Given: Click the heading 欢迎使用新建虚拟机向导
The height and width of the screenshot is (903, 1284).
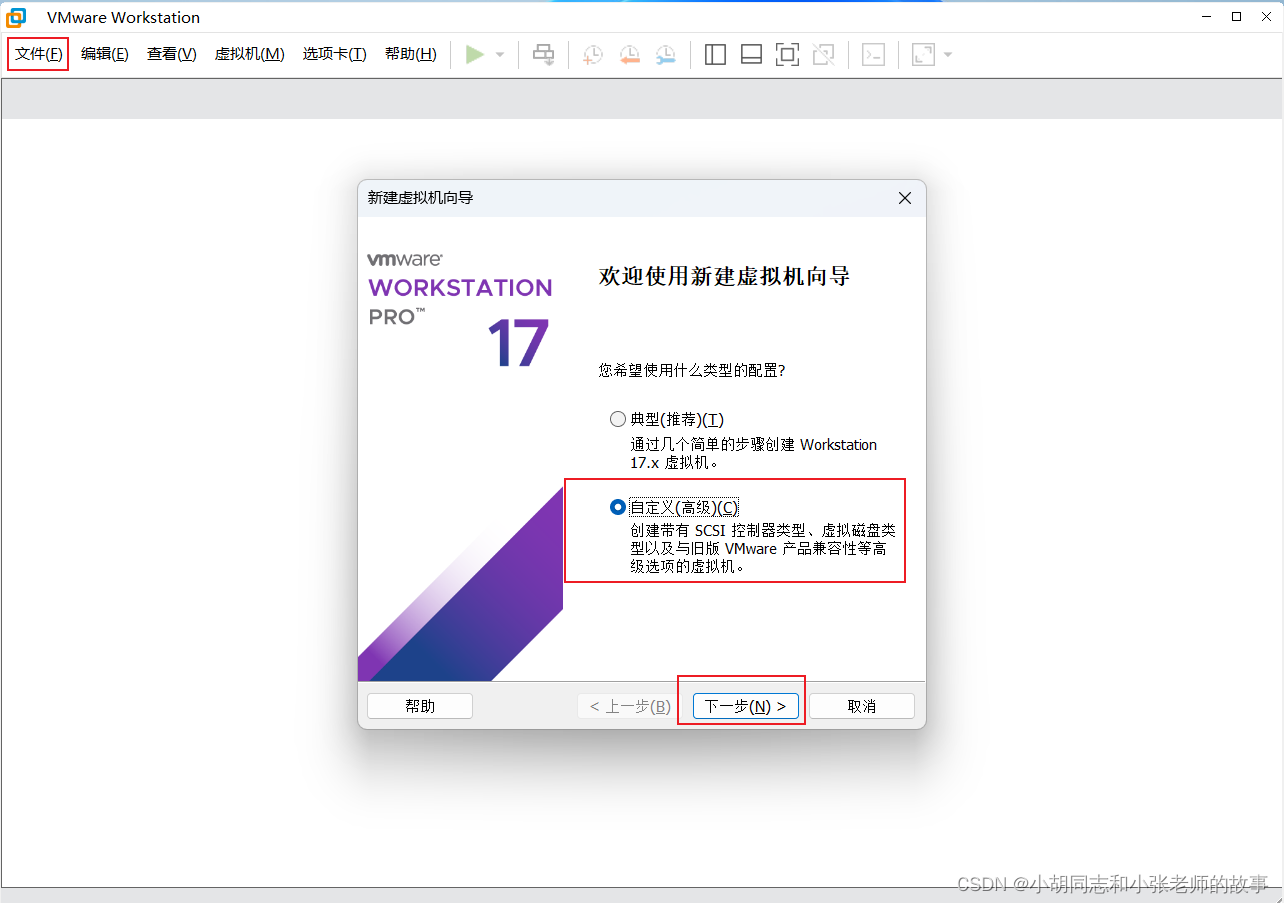Looking at the screenshot, I should pos(724,277).
